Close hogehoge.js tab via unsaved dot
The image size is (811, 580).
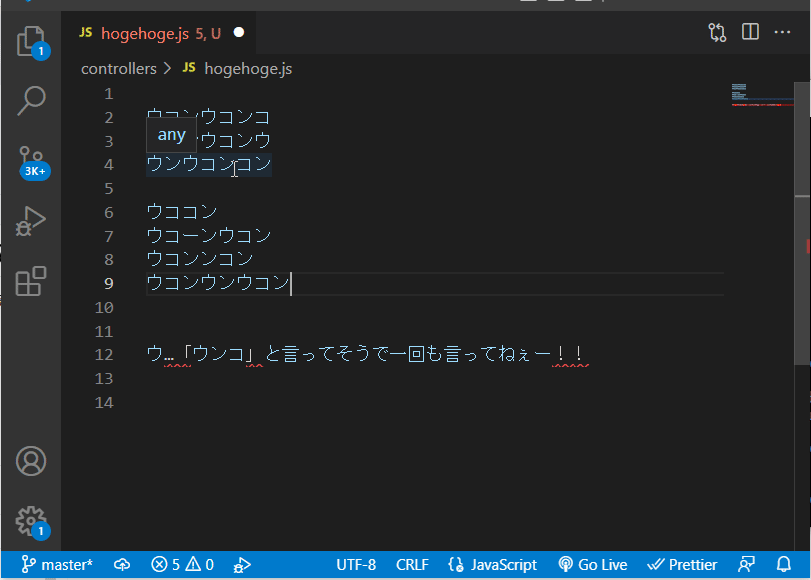[239, 33]
